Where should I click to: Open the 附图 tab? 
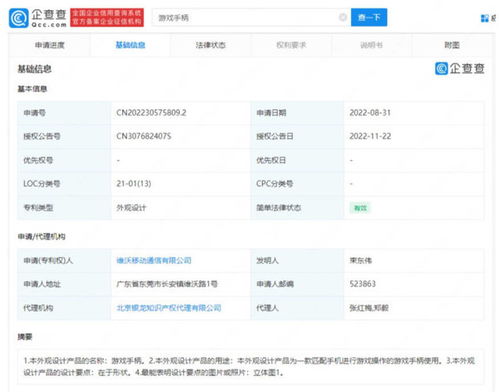tap(452, 45)
